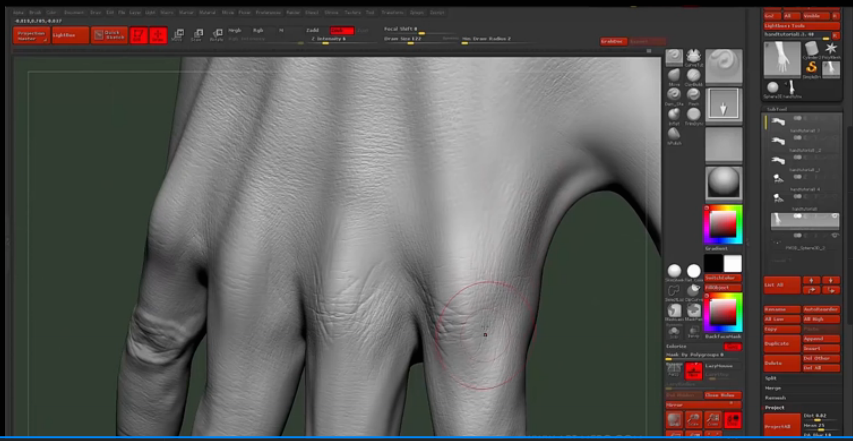The width and height of the screenshot is (853, 441).
Task: Select the PolyMesh3D star tool icon
Action: point(831,52)
